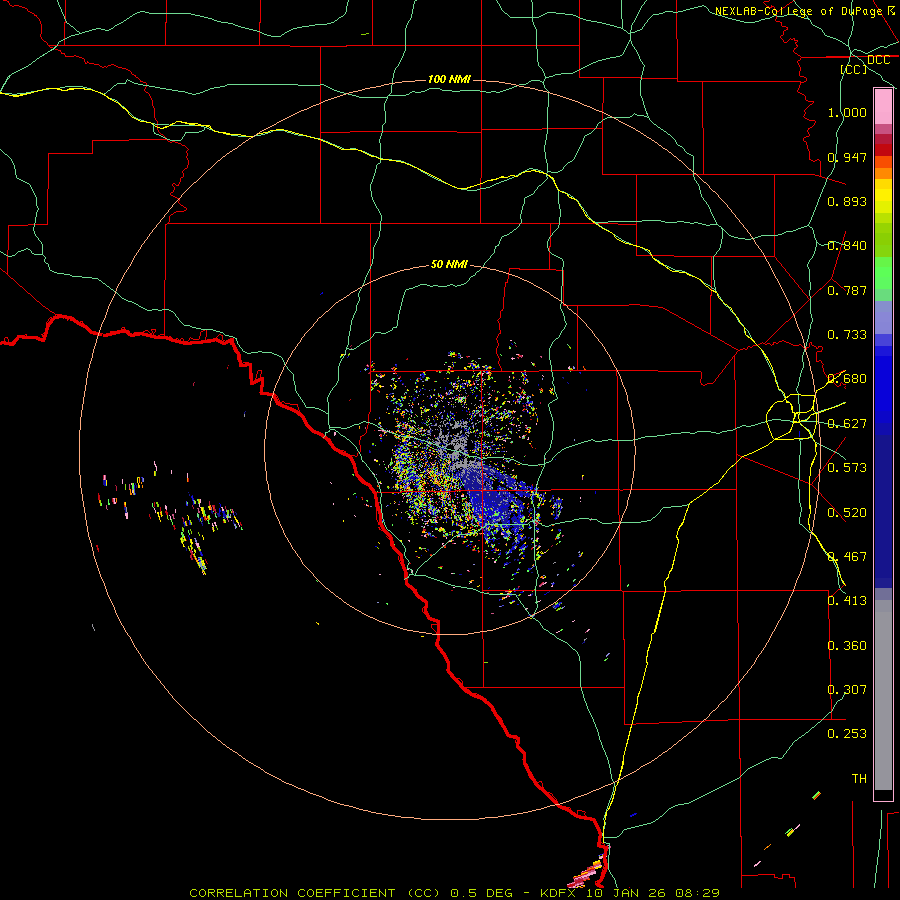Click the NEXLAB-College of DuPage label

798,10
